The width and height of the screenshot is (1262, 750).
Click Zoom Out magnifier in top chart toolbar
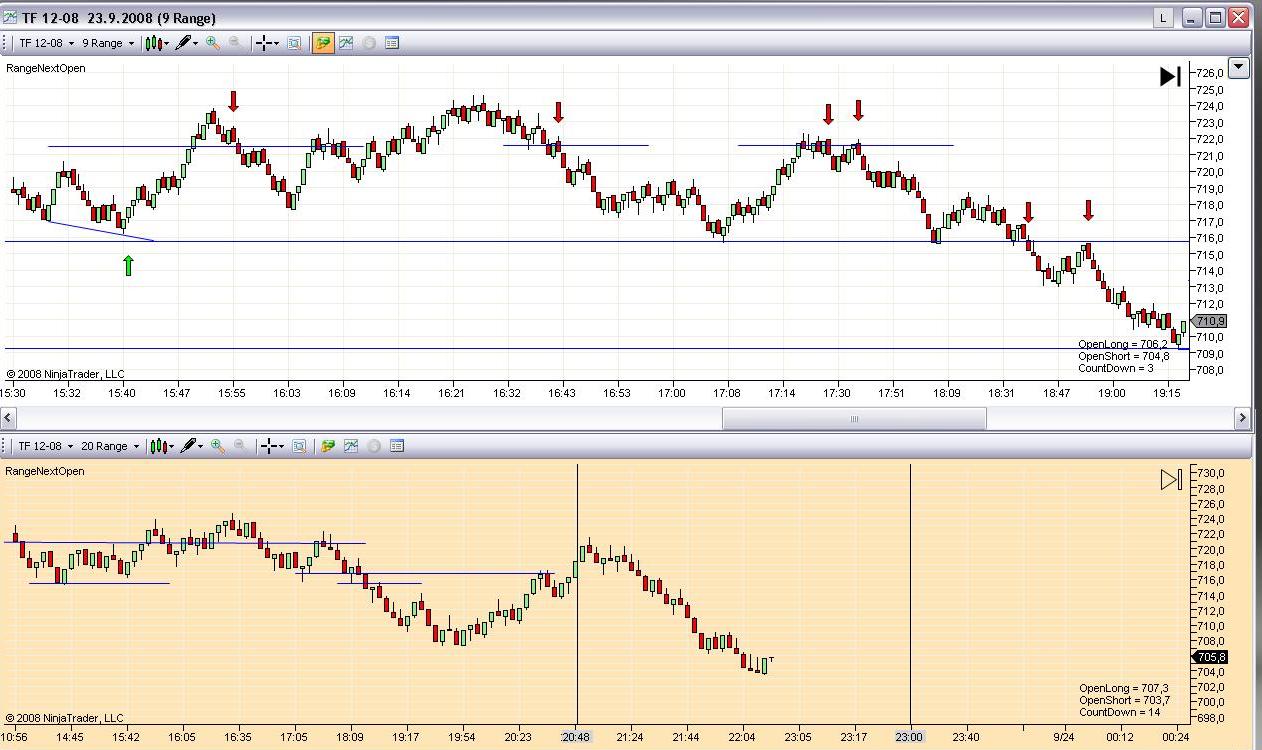(235, 43)
